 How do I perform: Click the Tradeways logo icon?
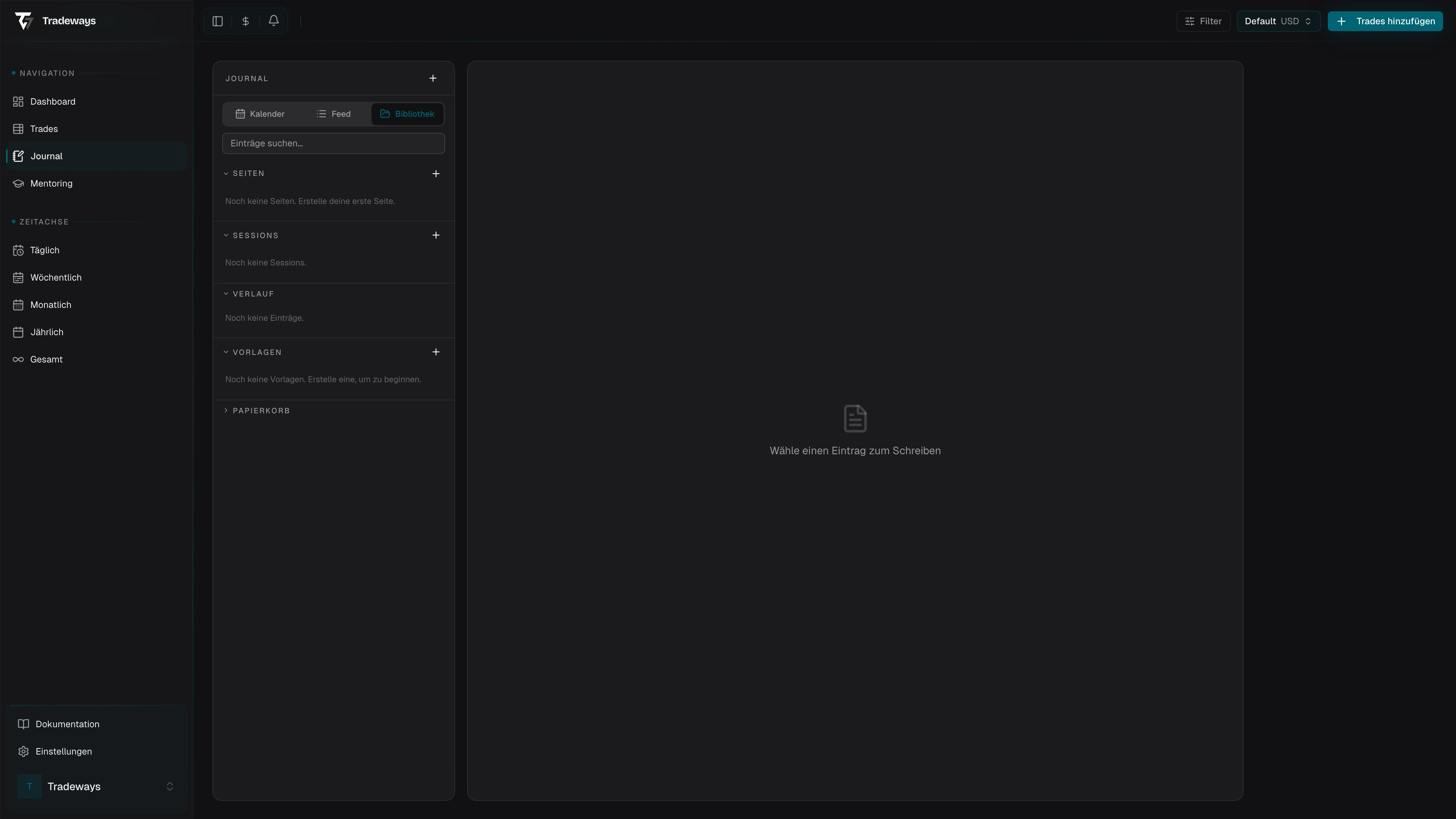[x=24, y=21]
